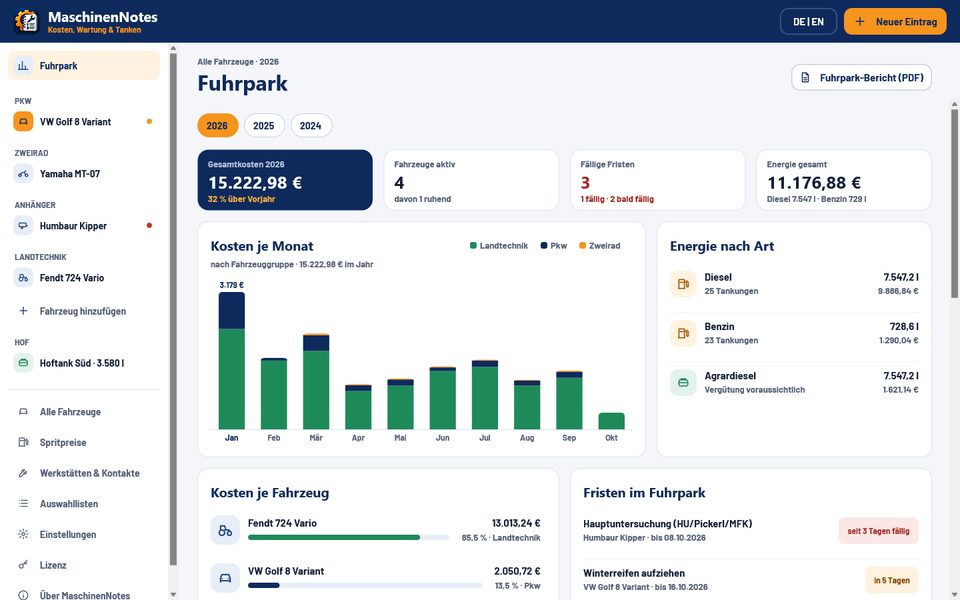
Task: Click the '25 Tankungen' Diesel text
Action: pos(731,291)
